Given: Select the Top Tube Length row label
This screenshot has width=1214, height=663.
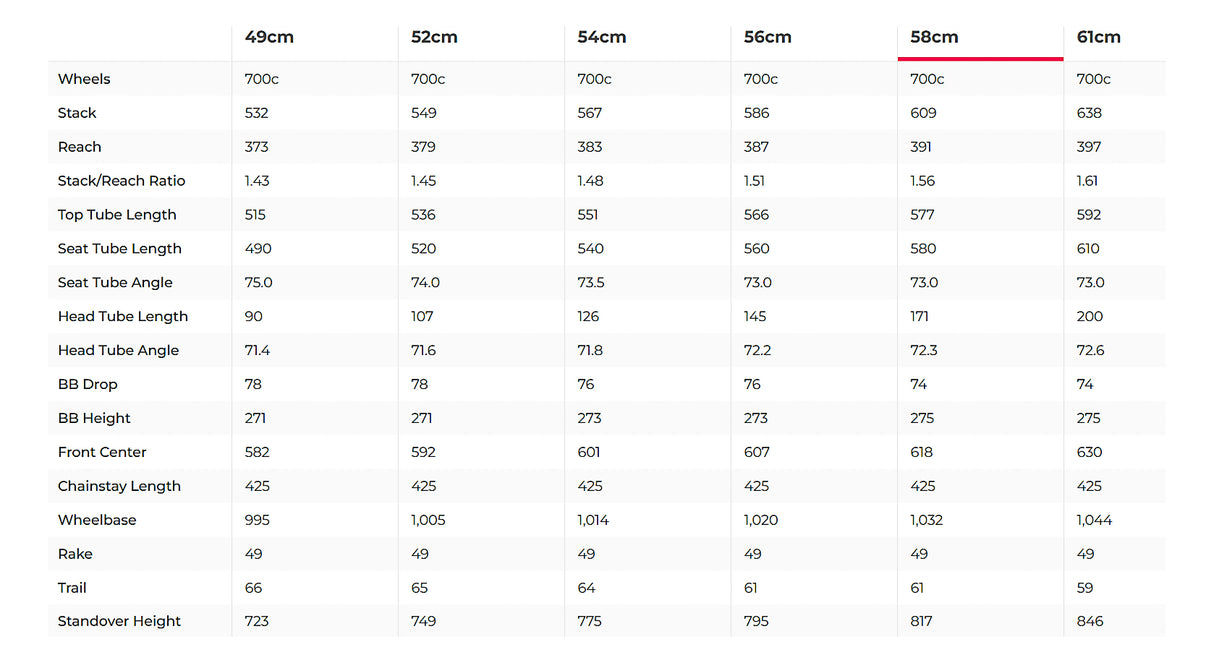Looking at the screenshot, I should [117, 215].
